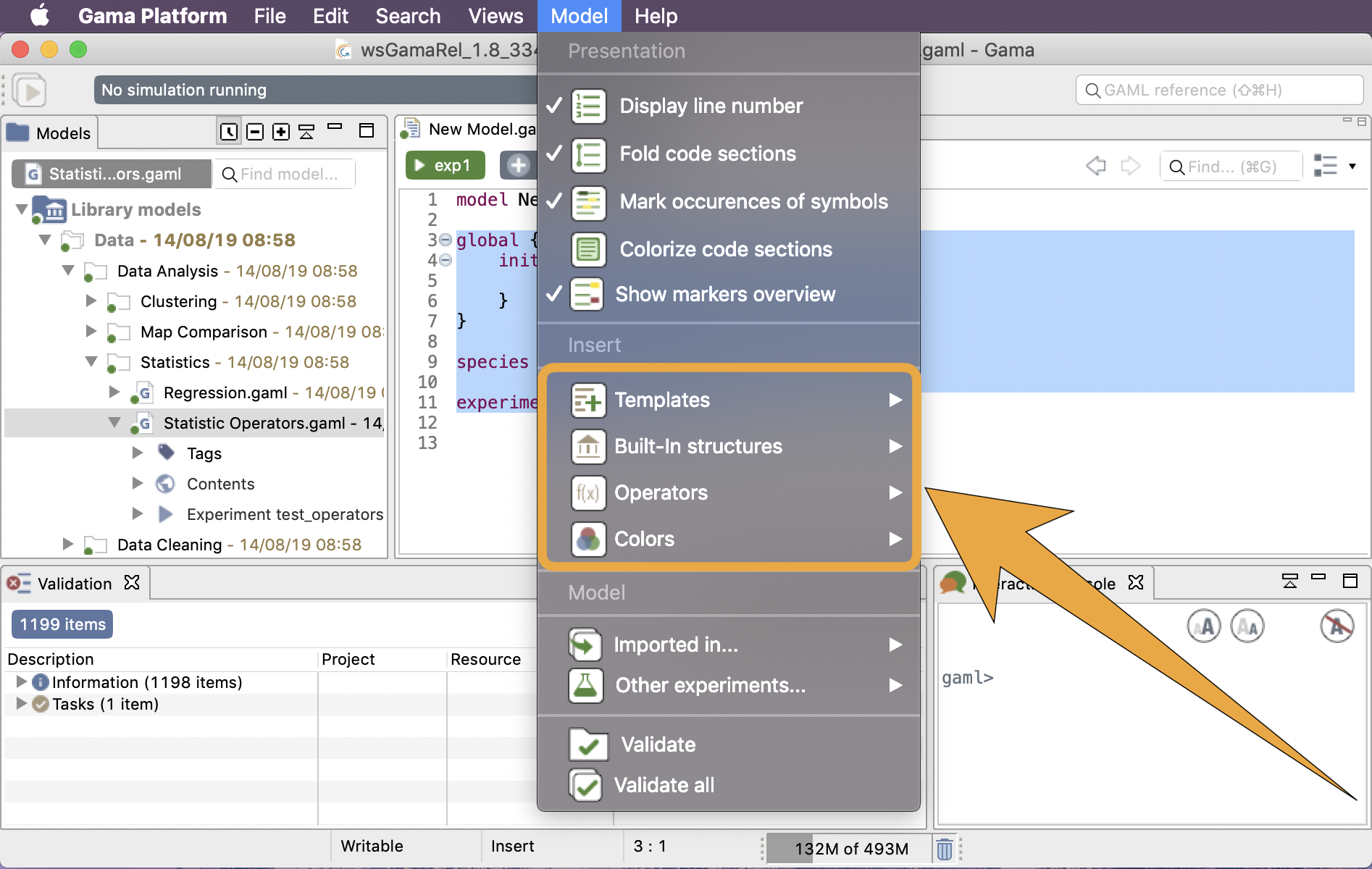Image resolution: width=1372 pixels, height=869 pixels.
Task: Collapse the Data Analysis folder
Action: click(x=68, y=270)
